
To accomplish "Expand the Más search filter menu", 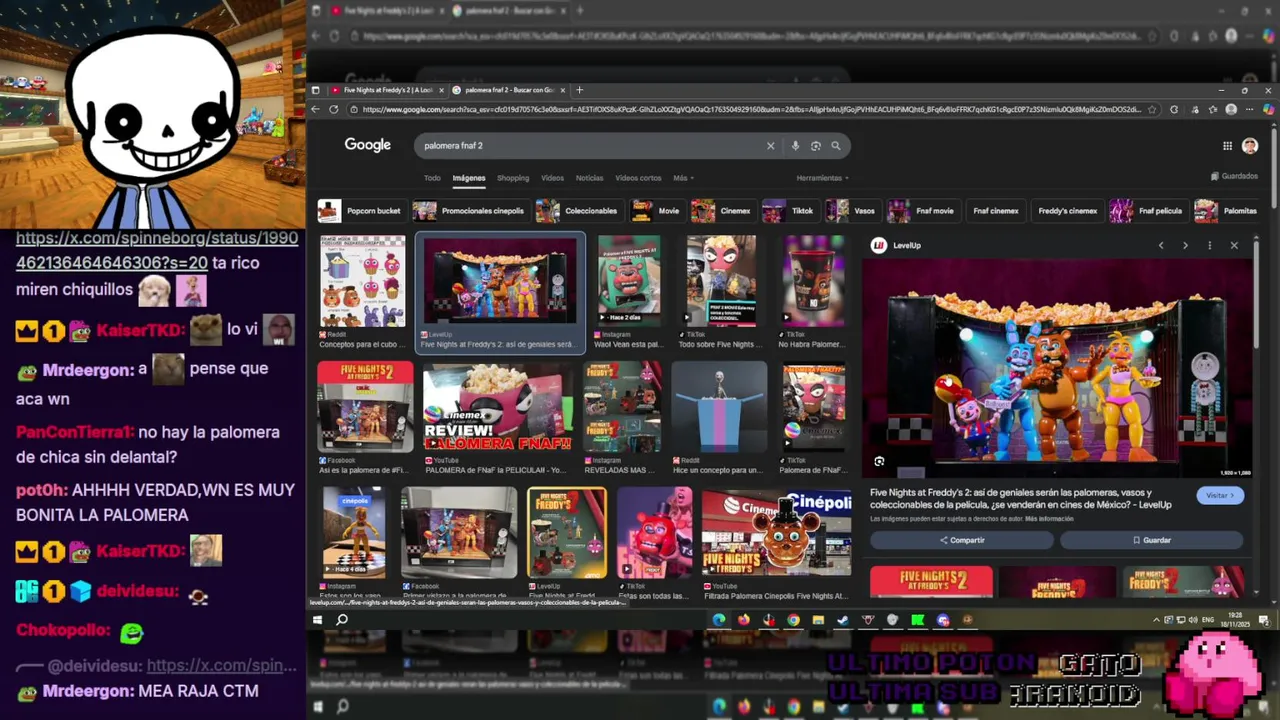I will coord(683,178).
